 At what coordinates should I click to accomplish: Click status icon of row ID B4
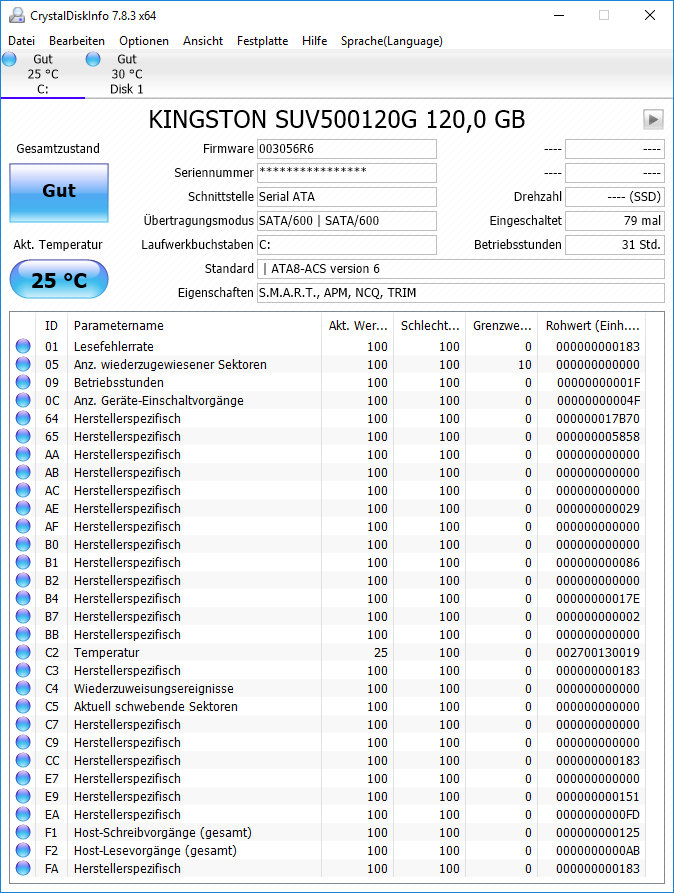[x=23, y=598]
